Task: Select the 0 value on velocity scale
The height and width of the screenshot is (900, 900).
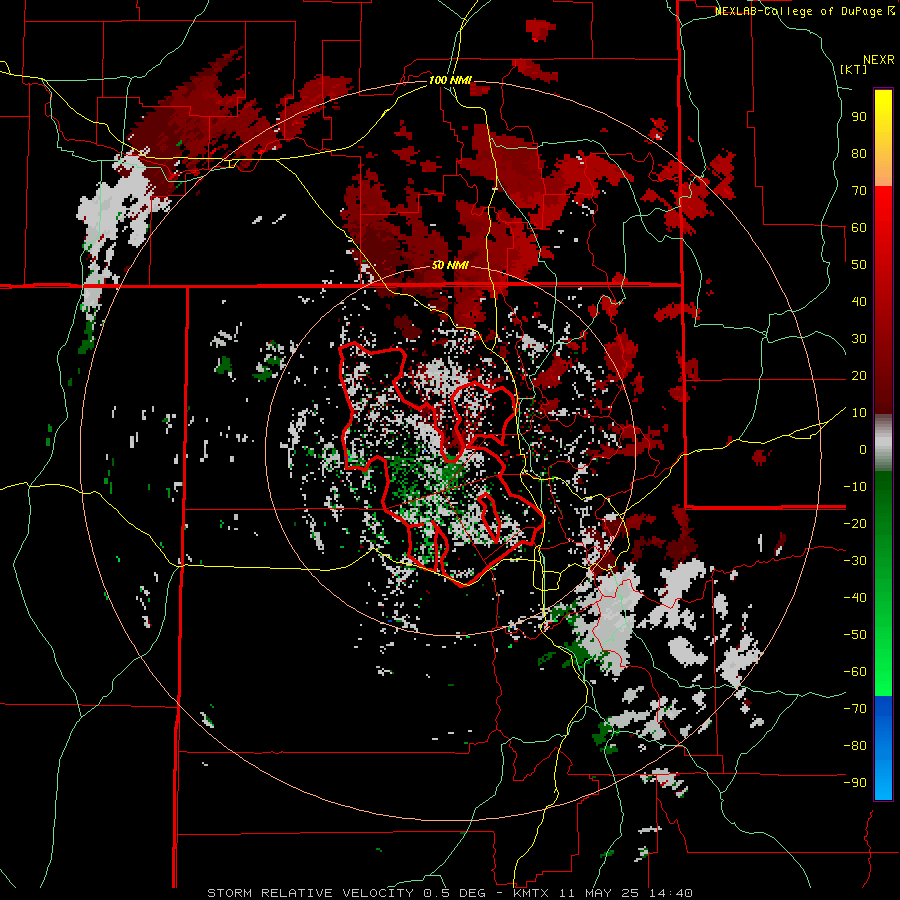Action: point(863,449)
